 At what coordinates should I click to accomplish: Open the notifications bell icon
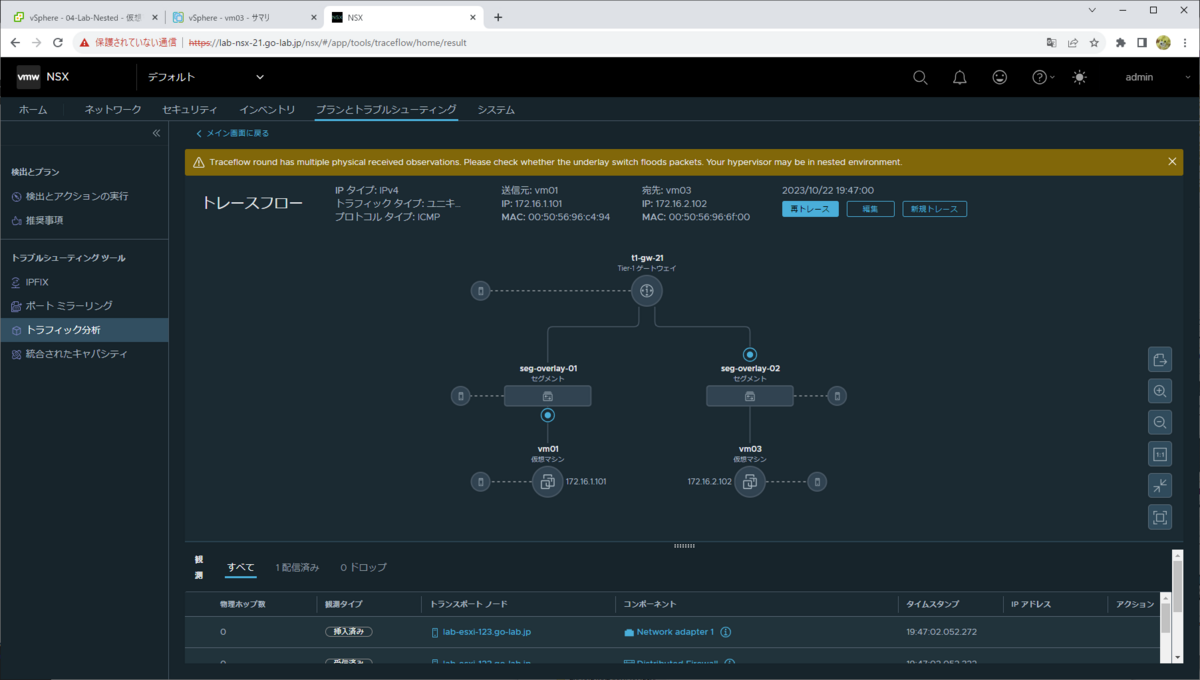click(x=960, y=77)
